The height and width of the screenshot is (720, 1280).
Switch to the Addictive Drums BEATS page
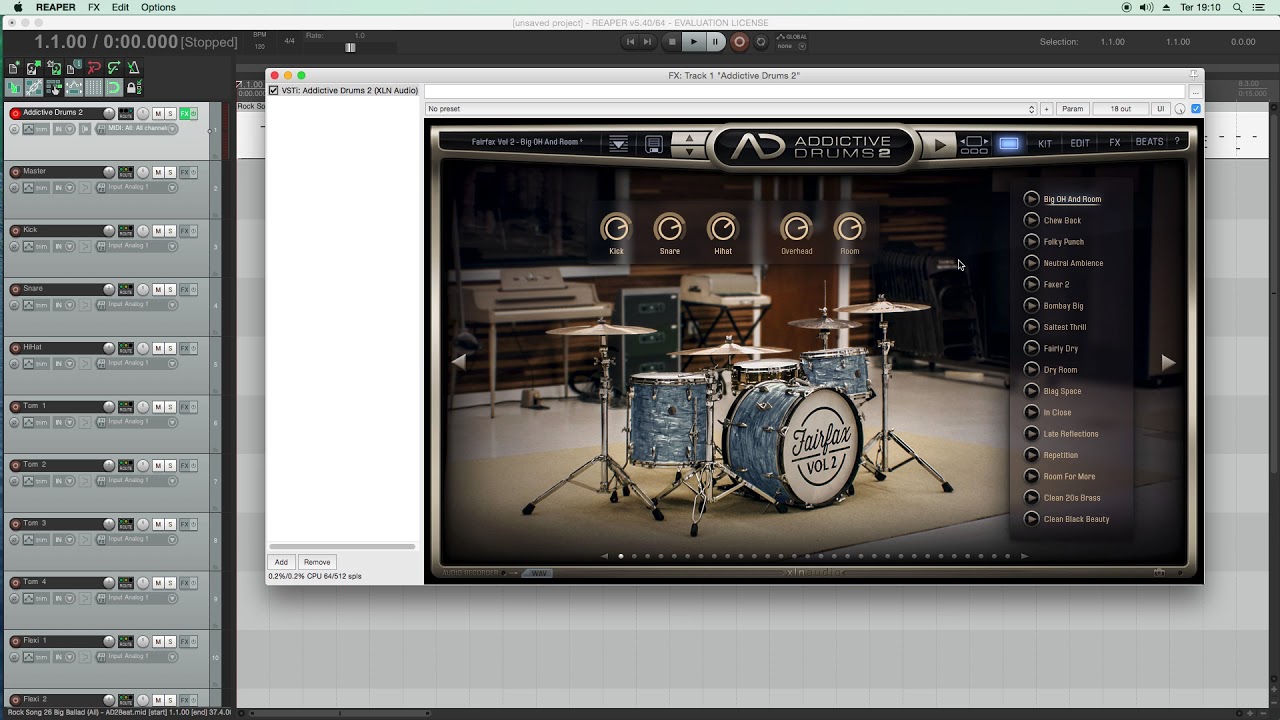pyautogui.click(x=1149, y=142)
